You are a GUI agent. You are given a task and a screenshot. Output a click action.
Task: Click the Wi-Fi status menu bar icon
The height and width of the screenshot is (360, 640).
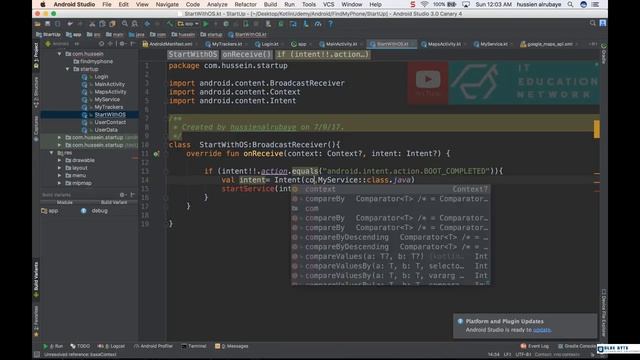[424, 4]
